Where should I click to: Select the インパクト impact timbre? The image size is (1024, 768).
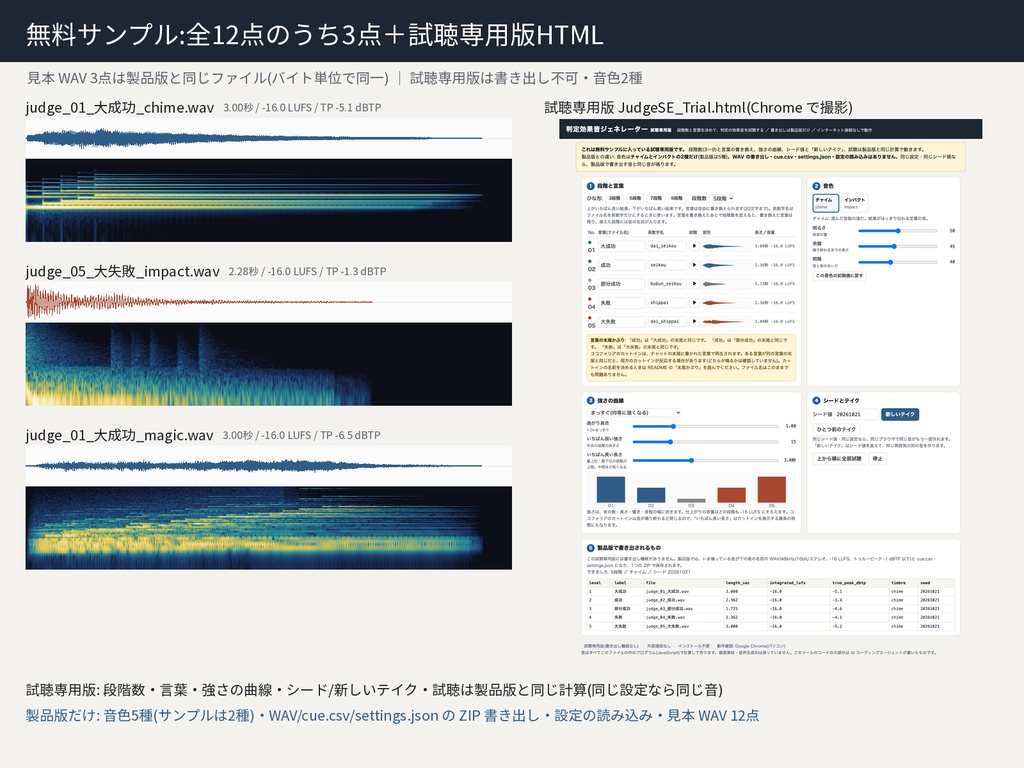[854, 203]
